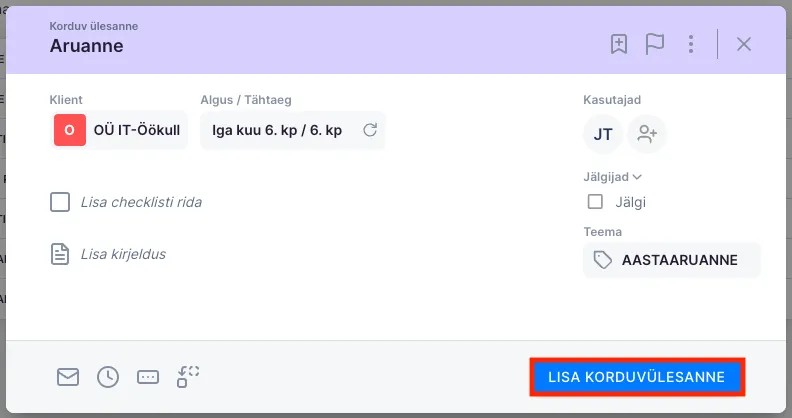Screen dimensions: 792x418
Task: Click the envelope email icon
Action: pos(68,377)
